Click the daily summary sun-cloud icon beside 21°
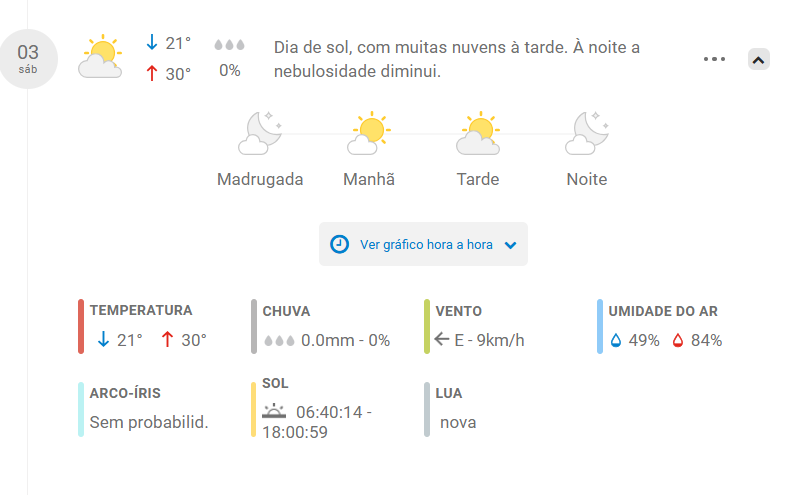Screen dimensions: 788x495 coord(100,56)
